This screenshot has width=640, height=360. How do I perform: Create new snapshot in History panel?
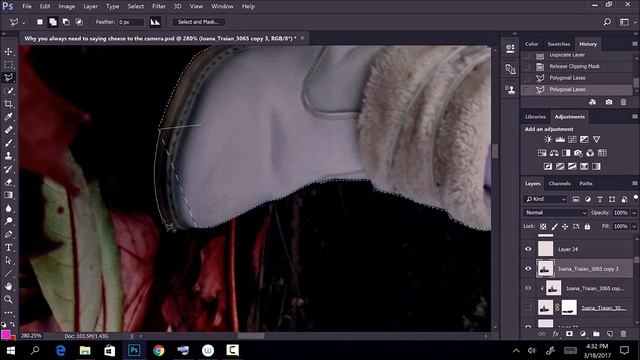[609, 102]
